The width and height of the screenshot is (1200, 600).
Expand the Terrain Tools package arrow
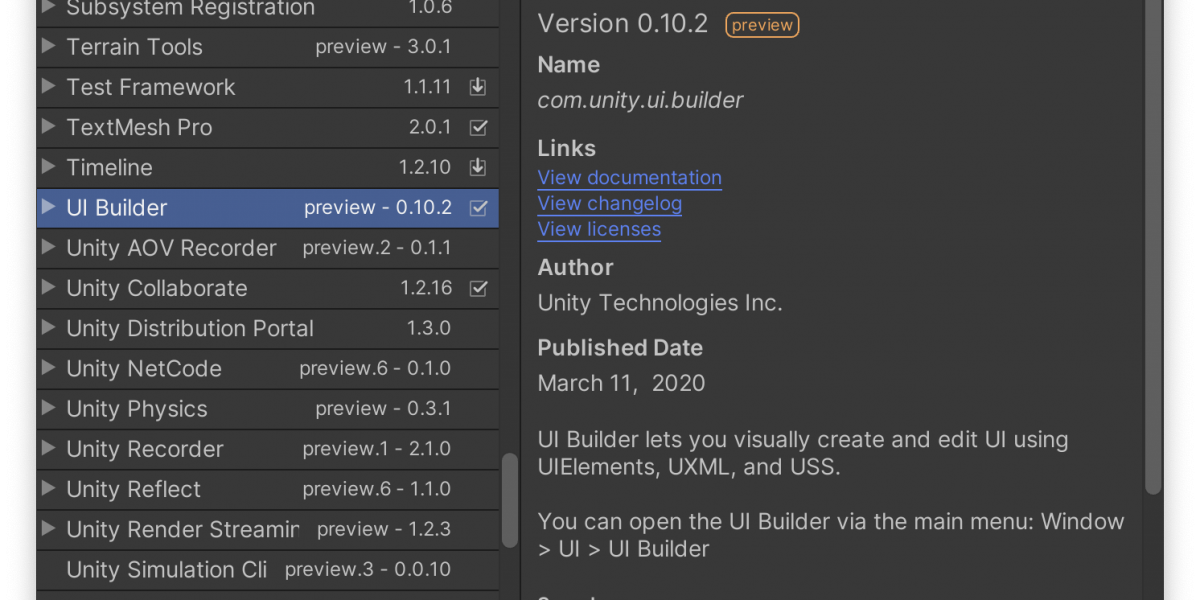(x=48, y=46)
